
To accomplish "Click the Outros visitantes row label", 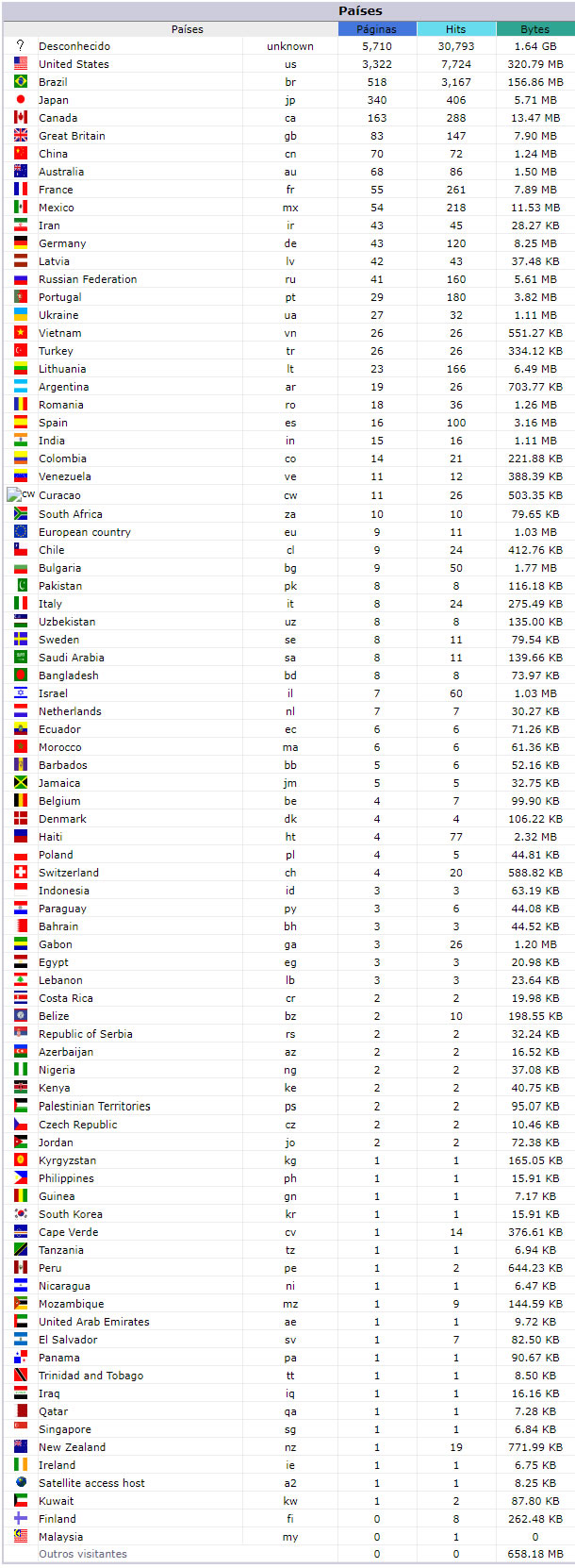I will click(83, 1554).
